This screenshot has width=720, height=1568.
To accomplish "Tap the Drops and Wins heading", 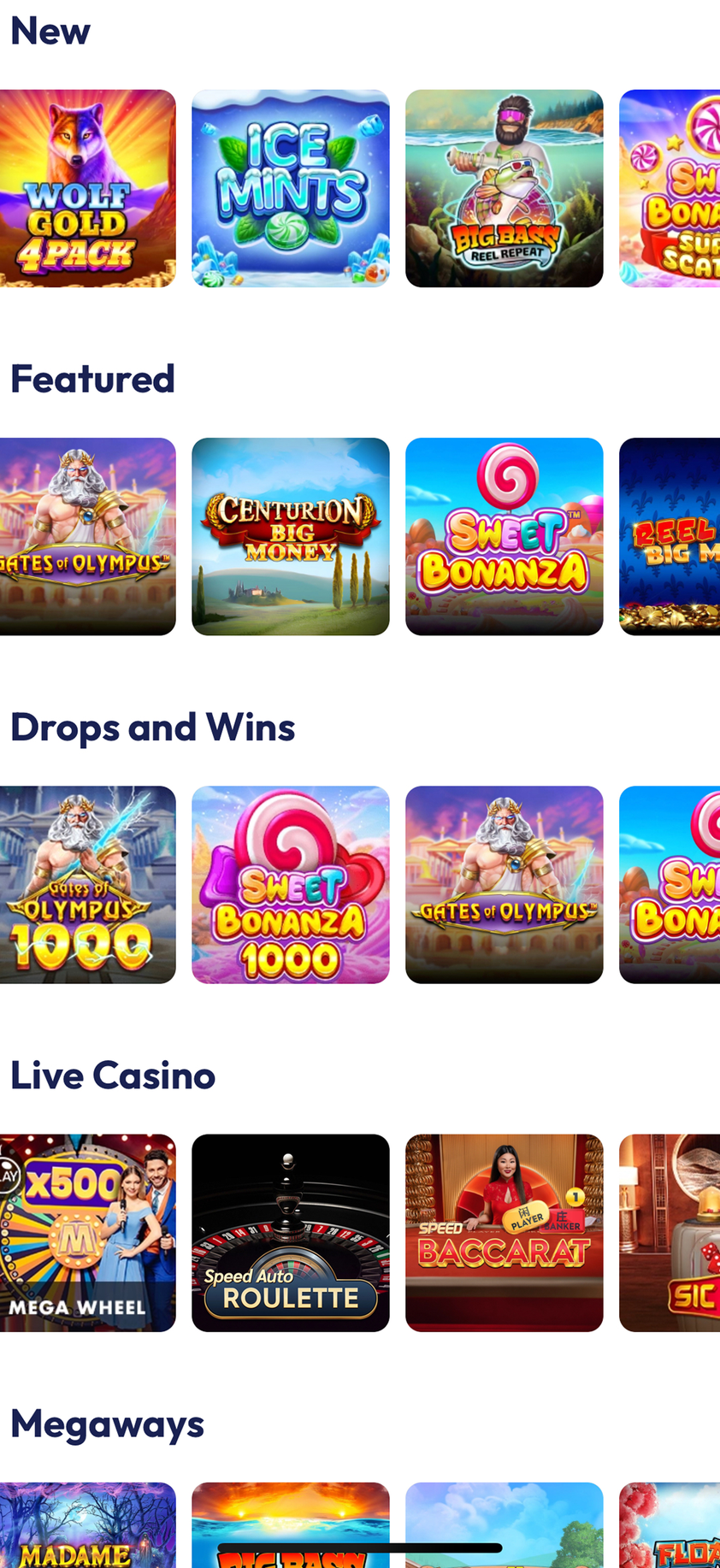I will pos(153,728).
